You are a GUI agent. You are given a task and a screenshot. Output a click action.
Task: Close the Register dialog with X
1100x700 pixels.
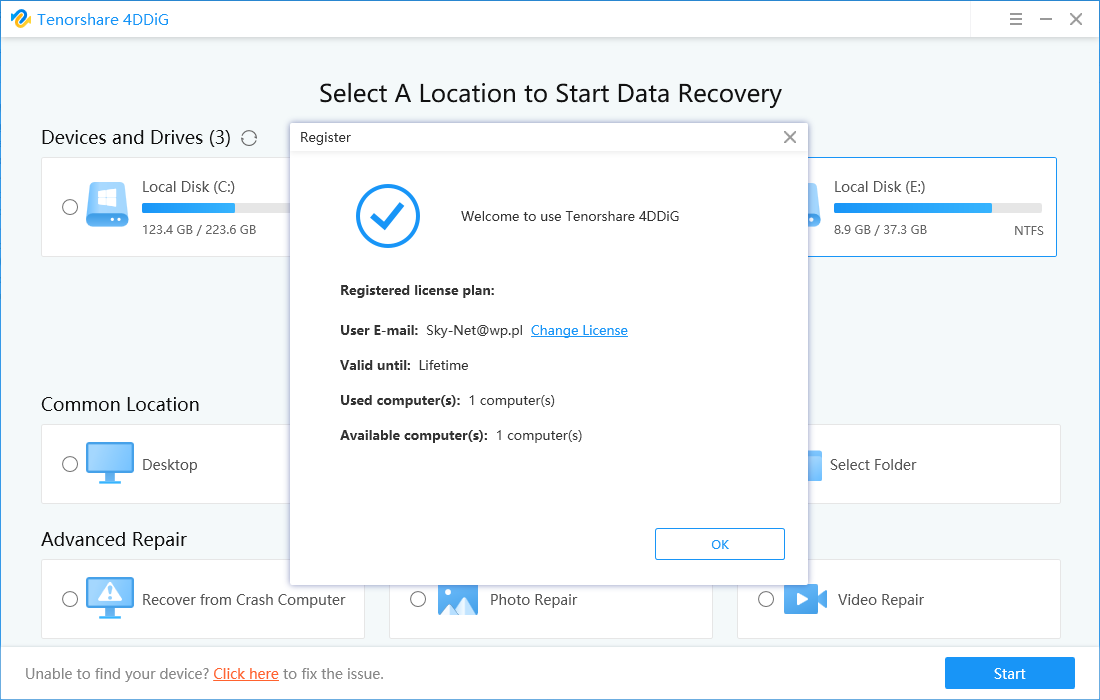(x=790, y=137)
